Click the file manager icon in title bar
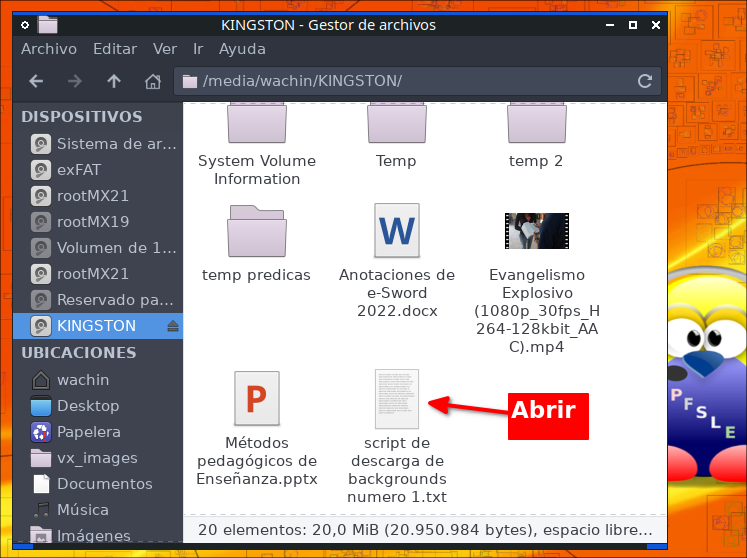747x558 pixels. [48, 25]
